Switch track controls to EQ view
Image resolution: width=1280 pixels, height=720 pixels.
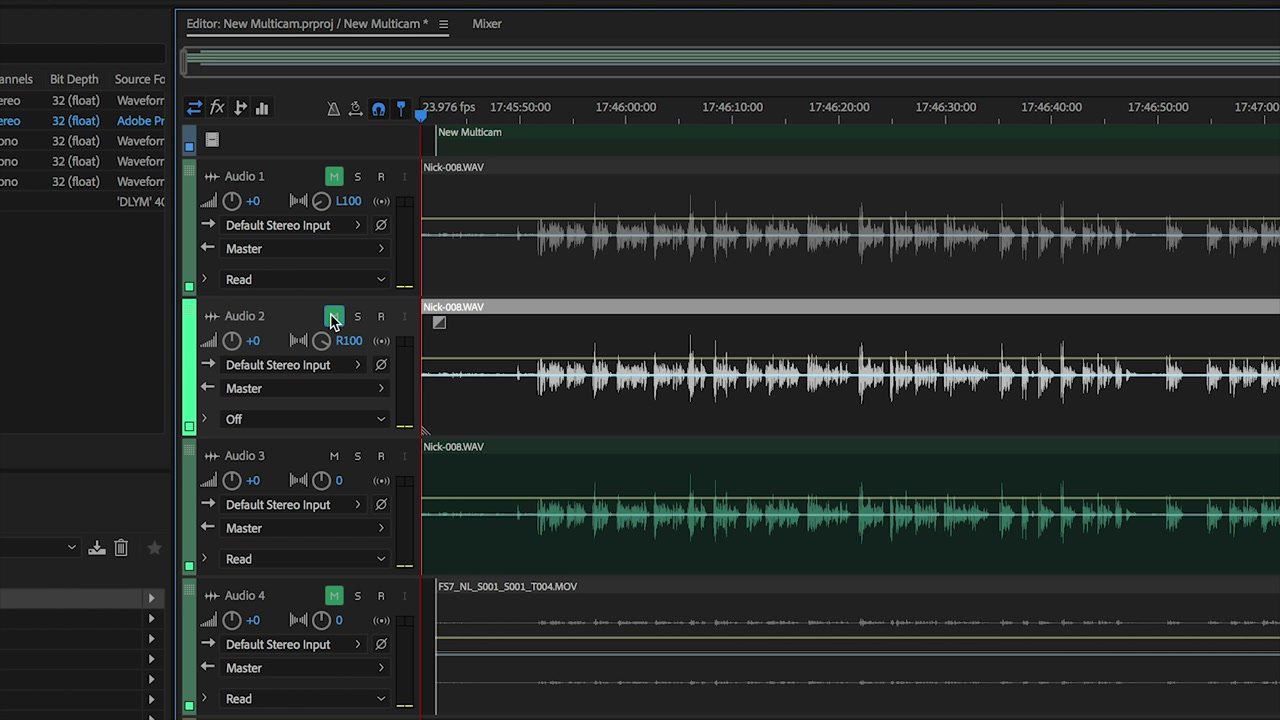[262, 108]
